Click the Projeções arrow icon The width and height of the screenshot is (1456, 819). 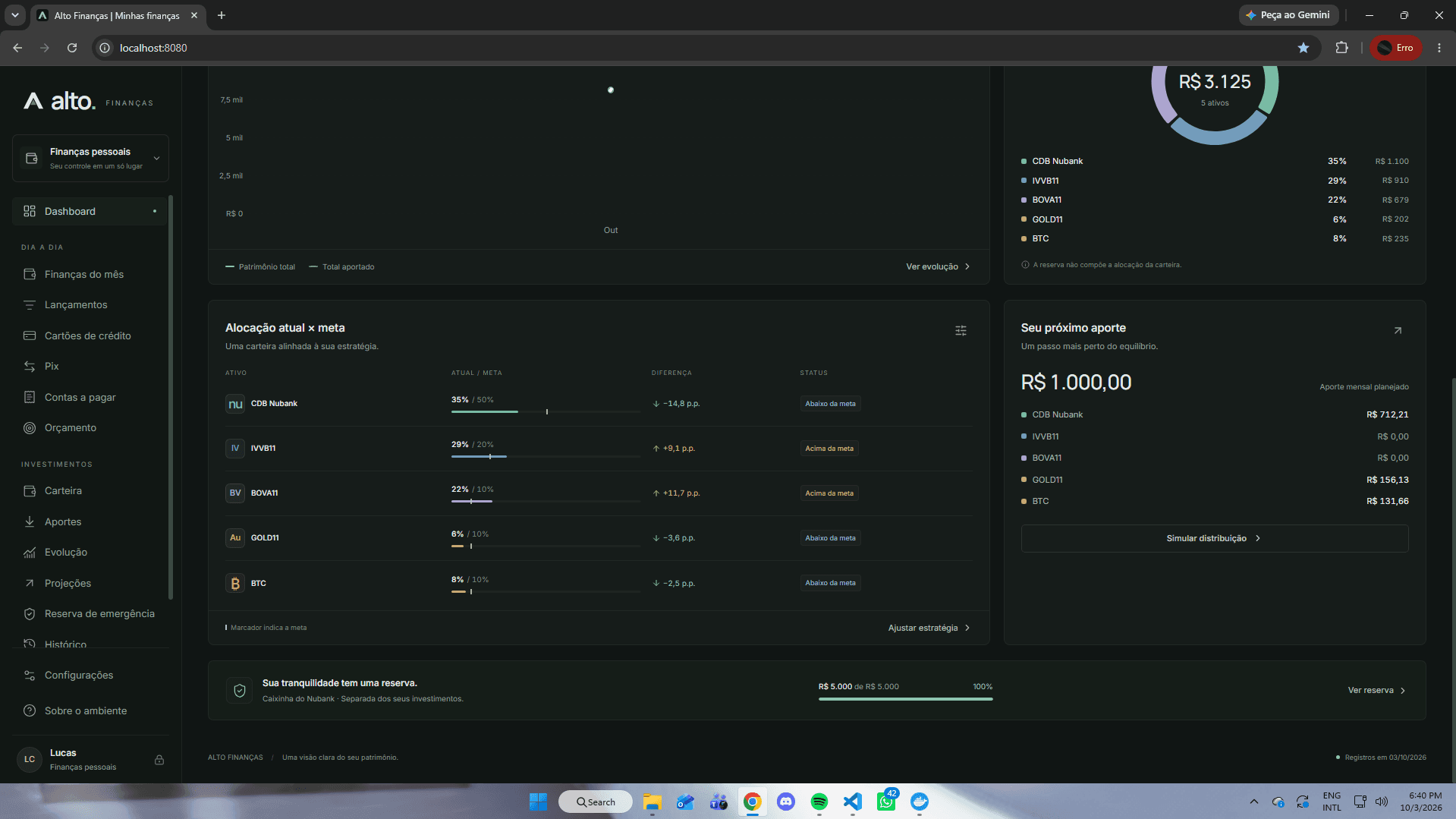30,583
